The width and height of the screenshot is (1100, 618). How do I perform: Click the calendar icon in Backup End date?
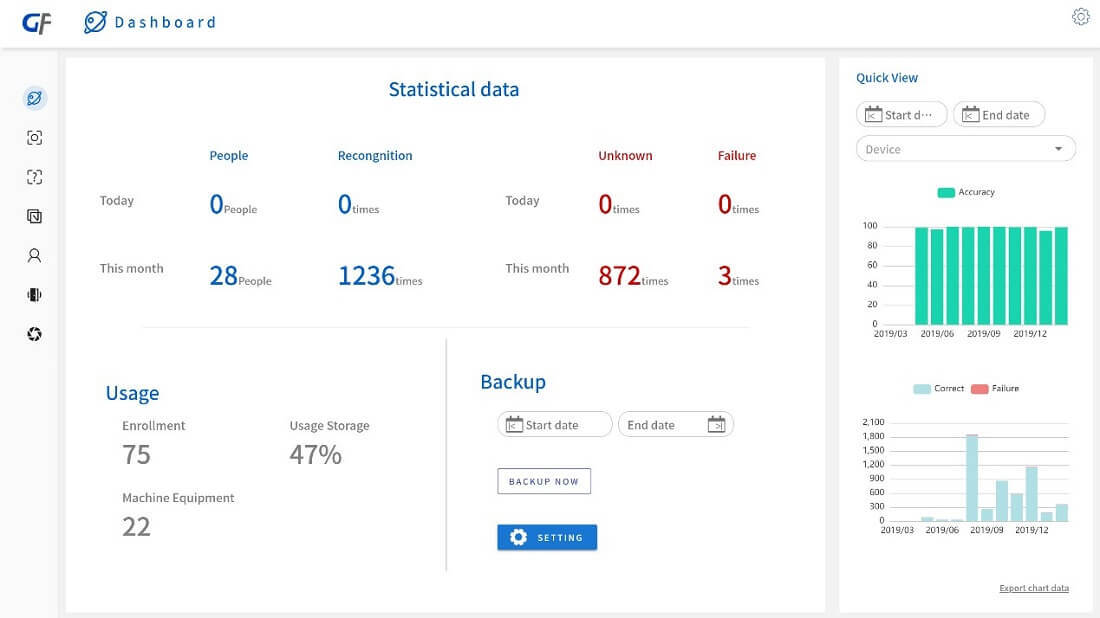coord(716,424)
